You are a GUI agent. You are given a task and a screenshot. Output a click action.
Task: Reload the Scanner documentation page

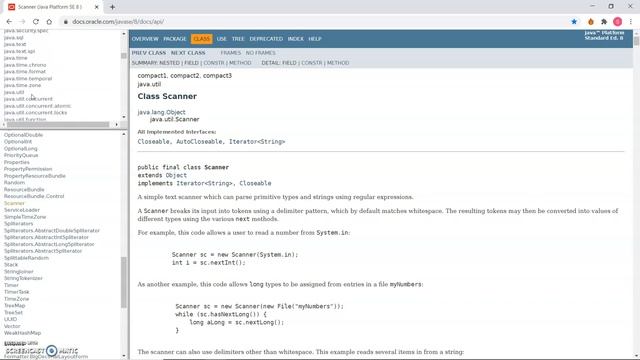click(x=36, y=22)
